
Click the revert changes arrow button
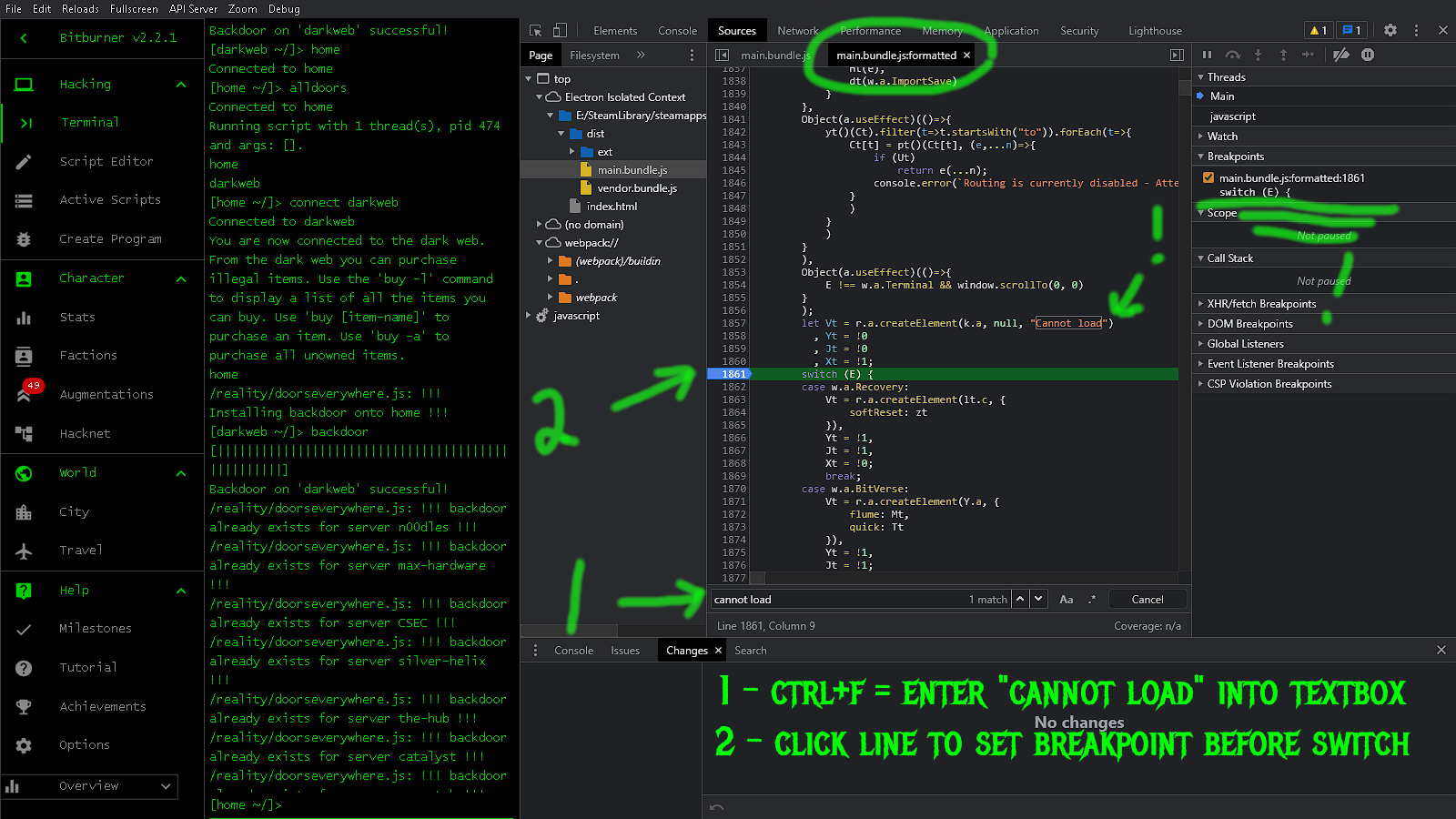pos(716,807)
